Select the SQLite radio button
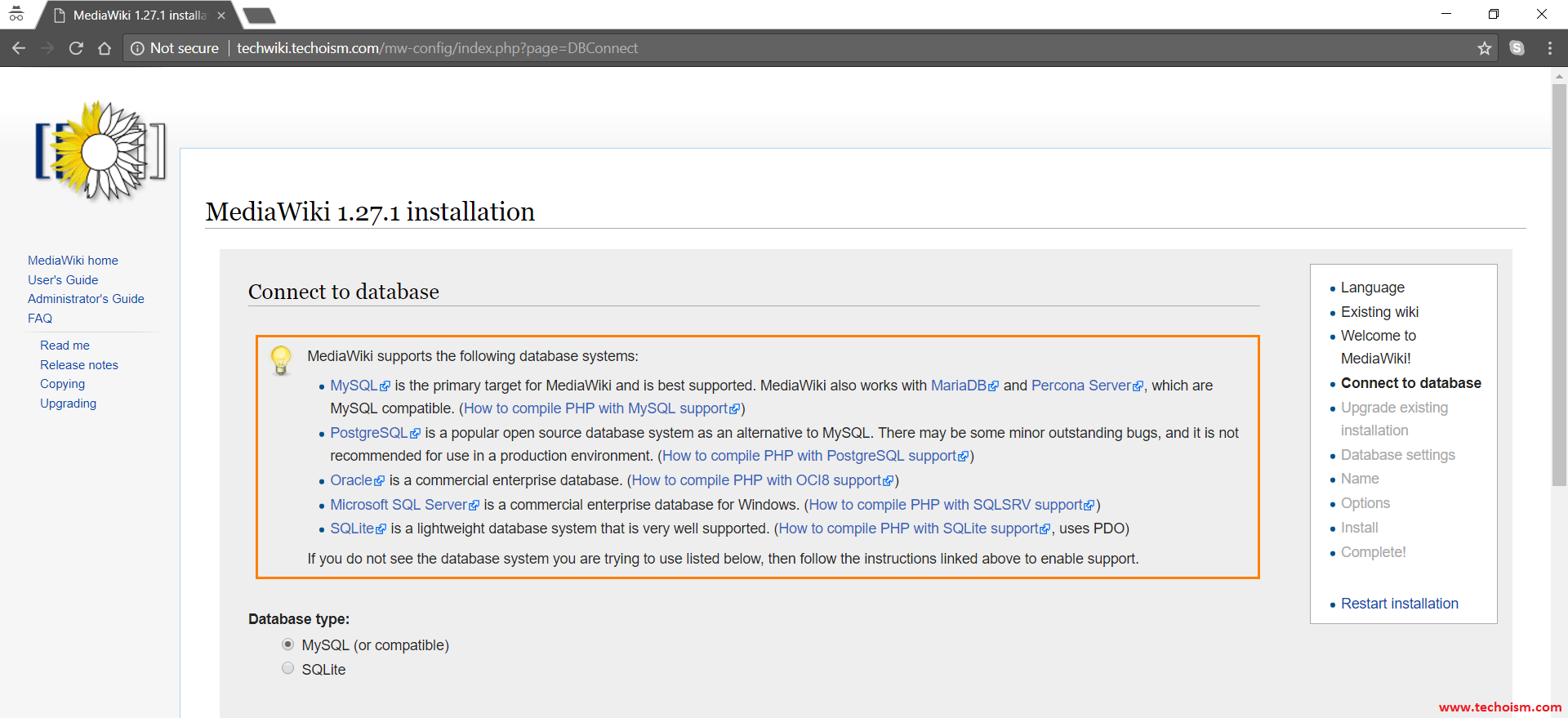Viewport: 1568px width, 718px height. 287,668
